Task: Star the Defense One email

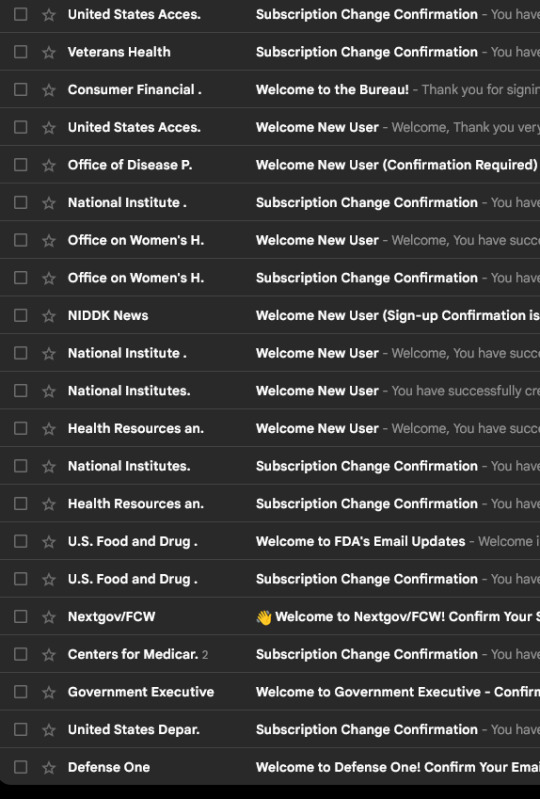Action: 49,768
